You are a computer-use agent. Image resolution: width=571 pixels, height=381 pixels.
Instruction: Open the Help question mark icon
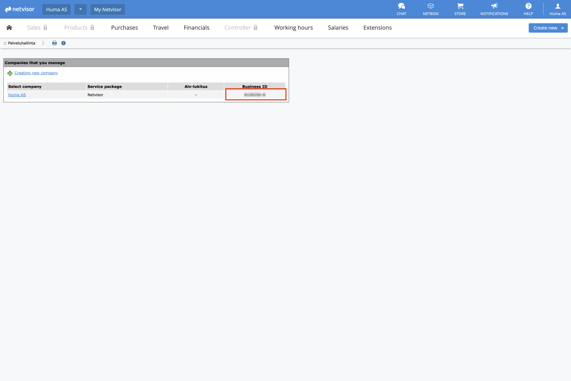[x=528, y=9]
